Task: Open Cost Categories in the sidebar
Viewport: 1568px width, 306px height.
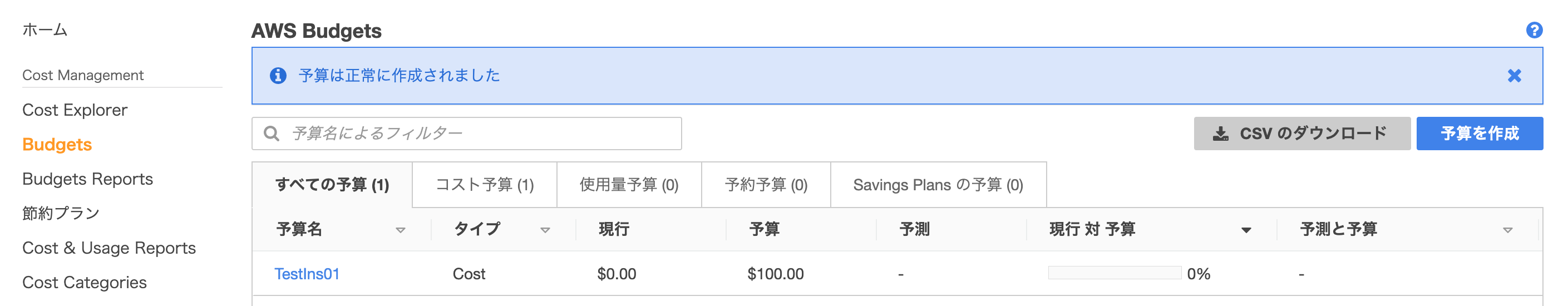Action: pos(85,282)
